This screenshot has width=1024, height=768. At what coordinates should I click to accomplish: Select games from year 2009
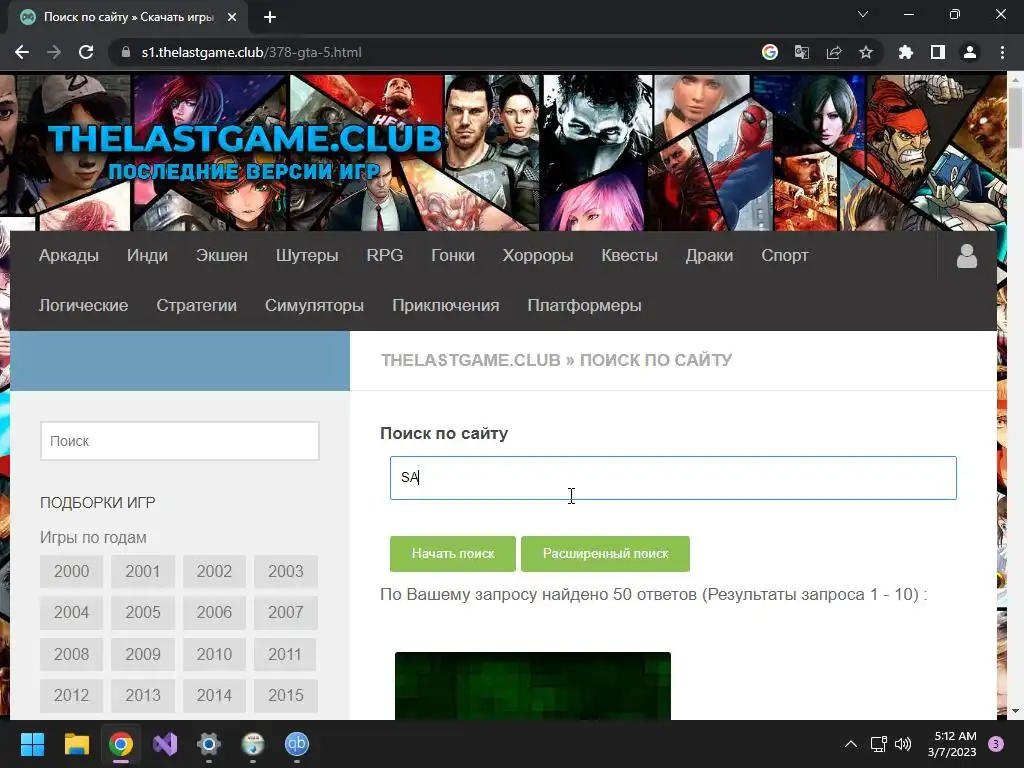click(142, 654)
